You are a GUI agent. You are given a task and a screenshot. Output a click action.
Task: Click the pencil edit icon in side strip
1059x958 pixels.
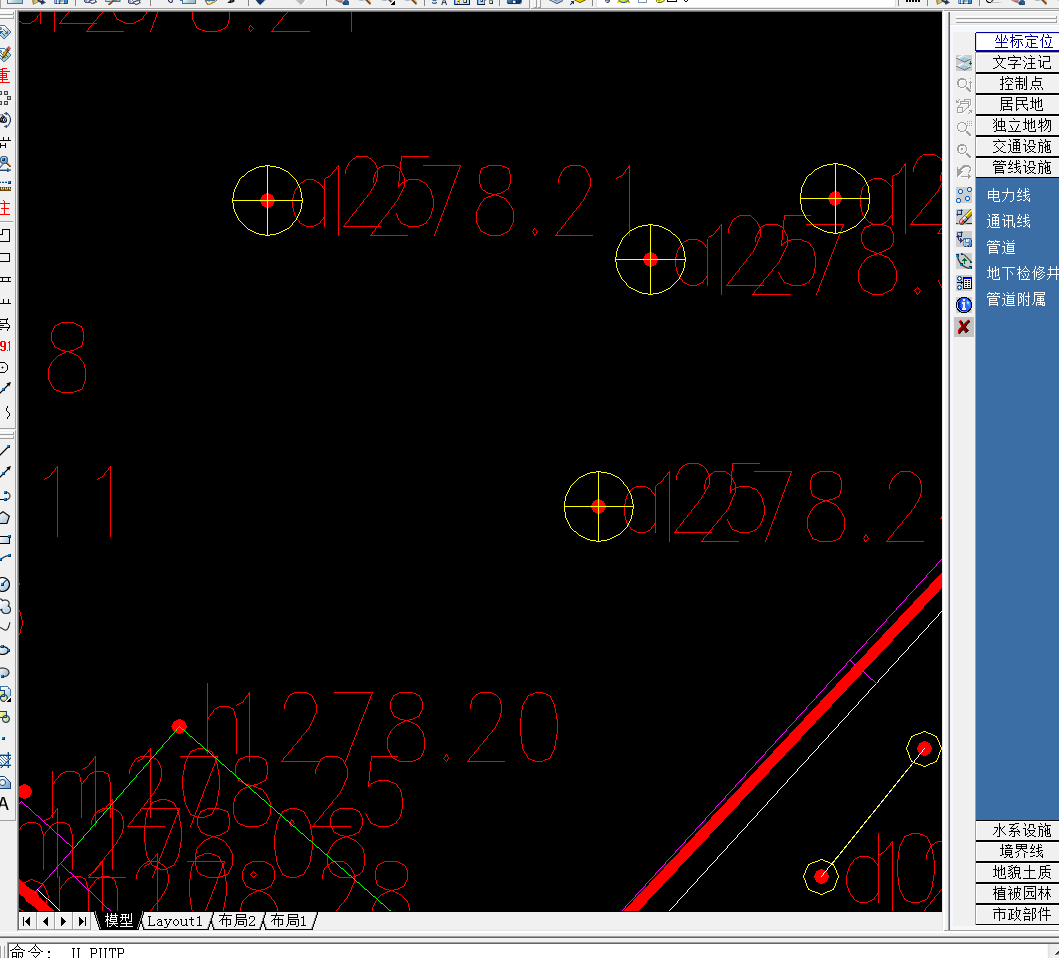[964, 217]
